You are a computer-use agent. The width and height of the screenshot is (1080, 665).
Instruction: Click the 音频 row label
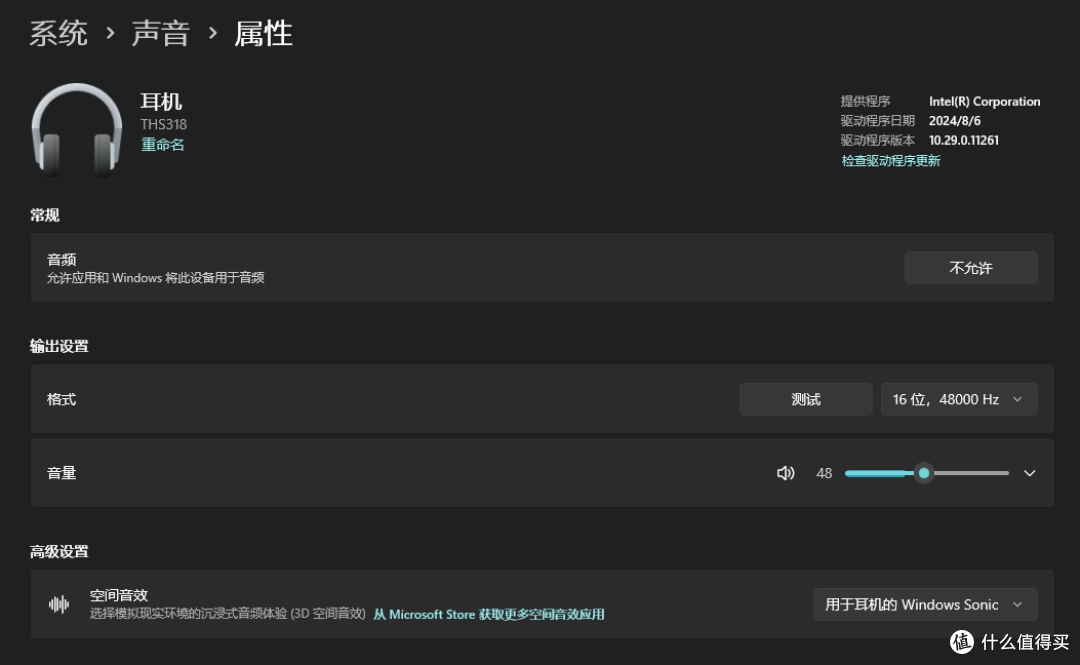[x=61, y=259]
